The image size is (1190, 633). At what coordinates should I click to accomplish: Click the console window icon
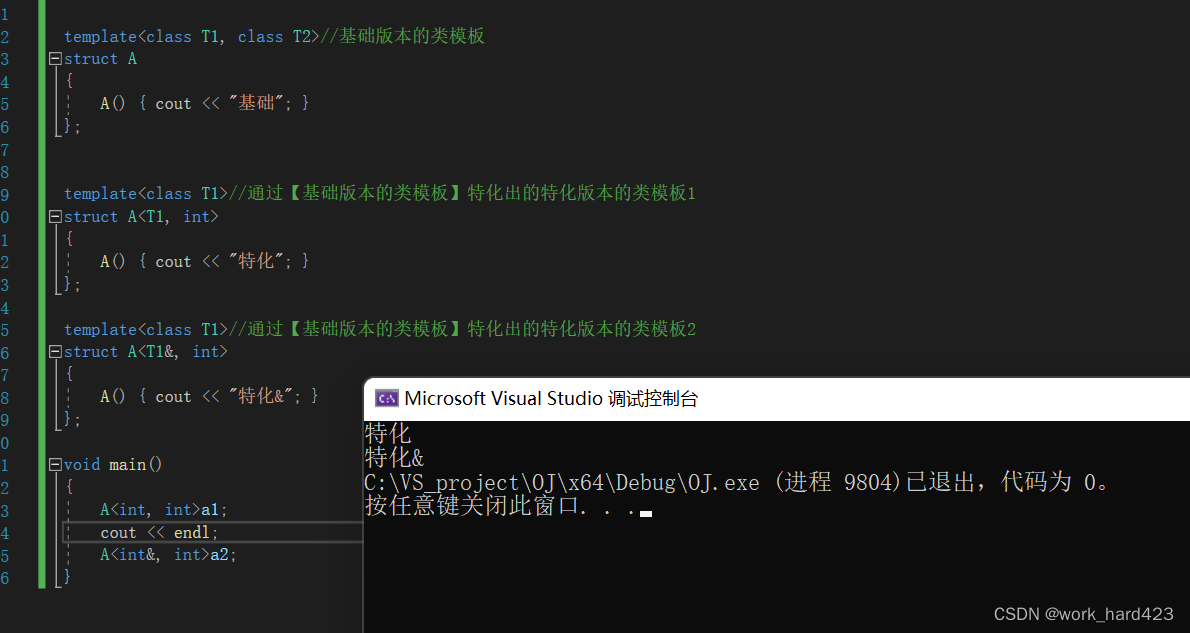pyautogui.click(x=386, y=398)
